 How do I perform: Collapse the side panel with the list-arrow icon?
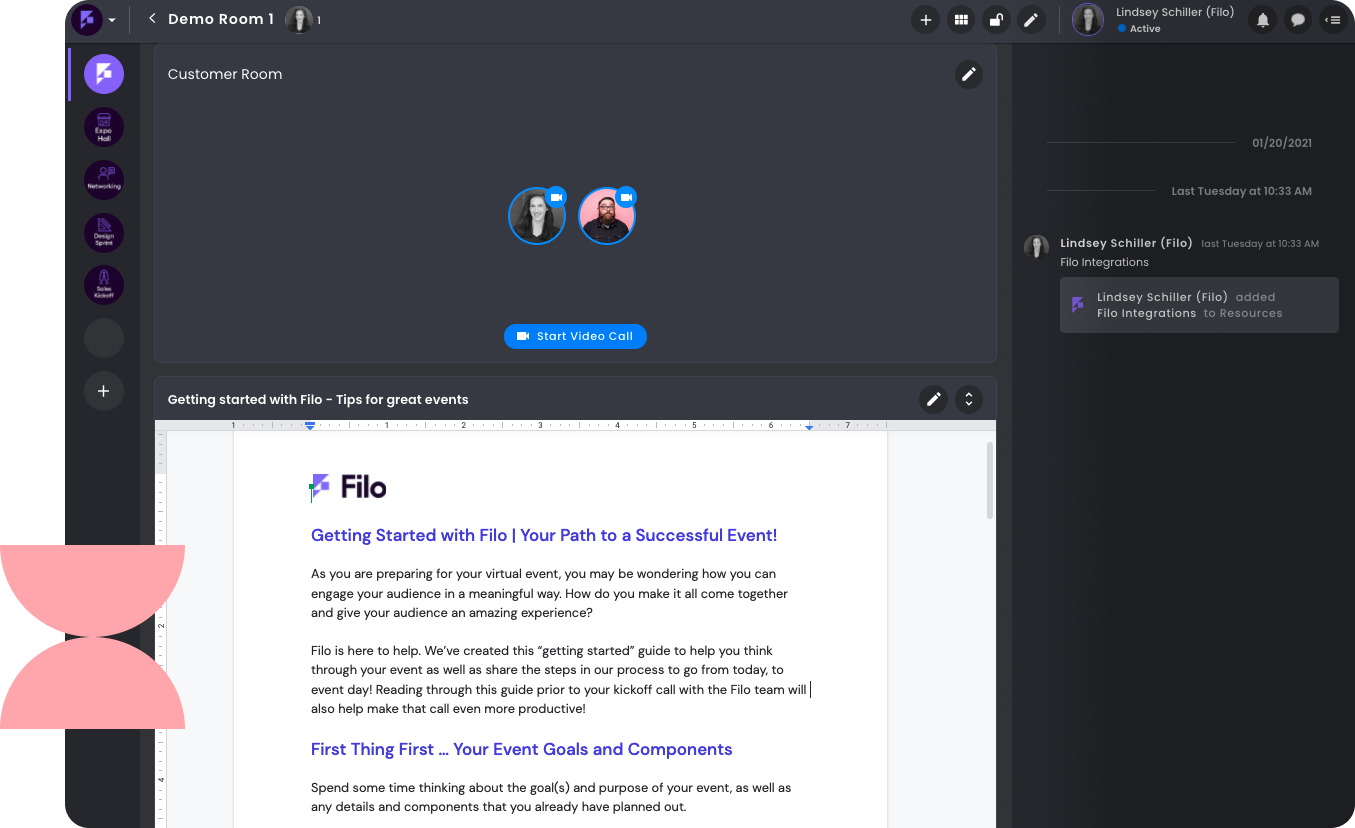1332,19
